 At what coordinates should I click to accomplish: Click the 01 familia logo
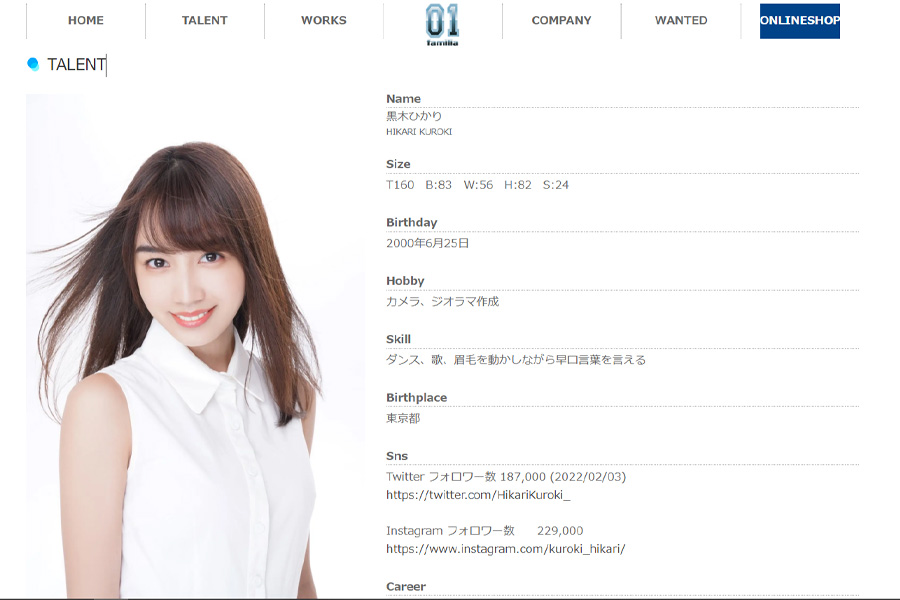(x=440, y=22)
